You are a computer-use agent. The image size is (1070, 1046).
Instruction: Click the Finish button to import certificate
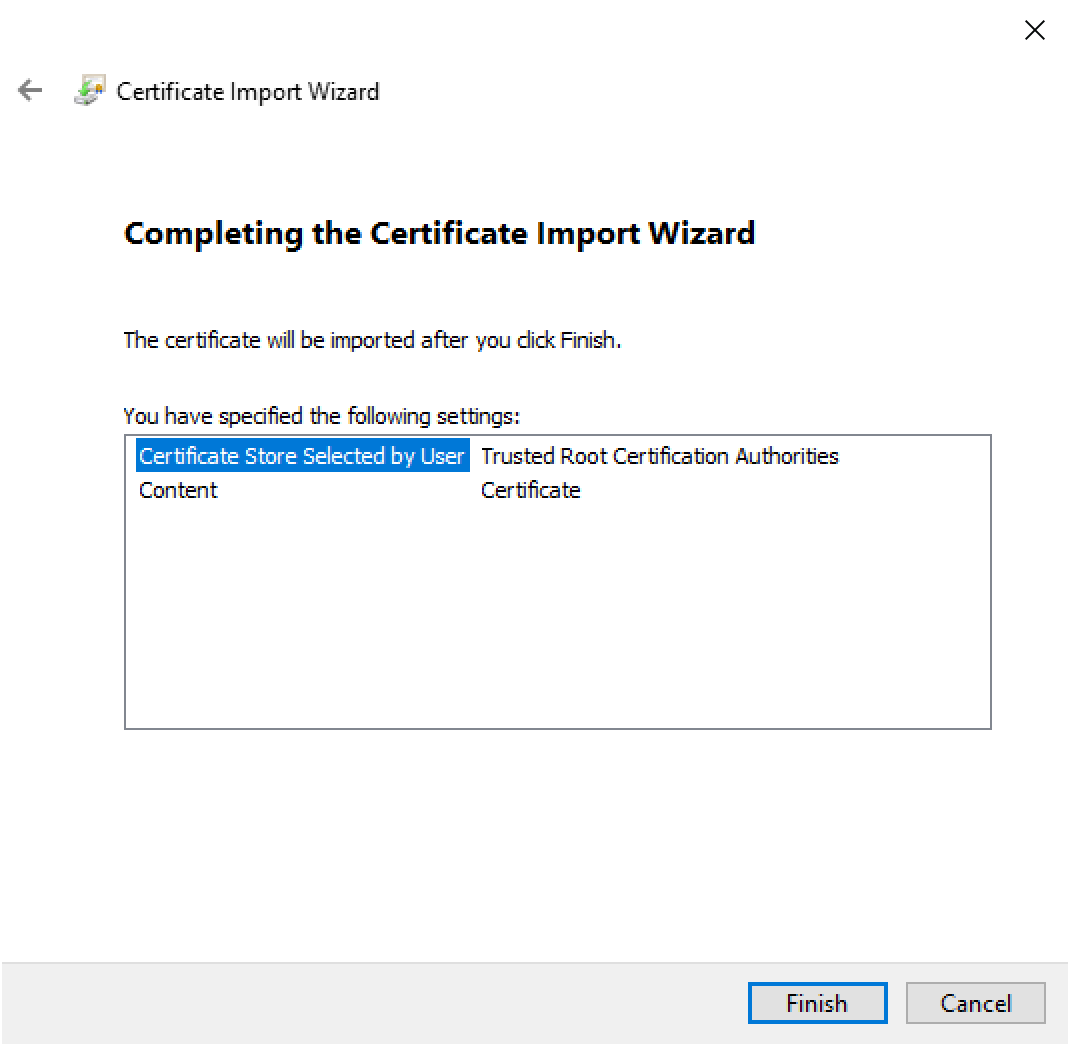coord(817,1003)
